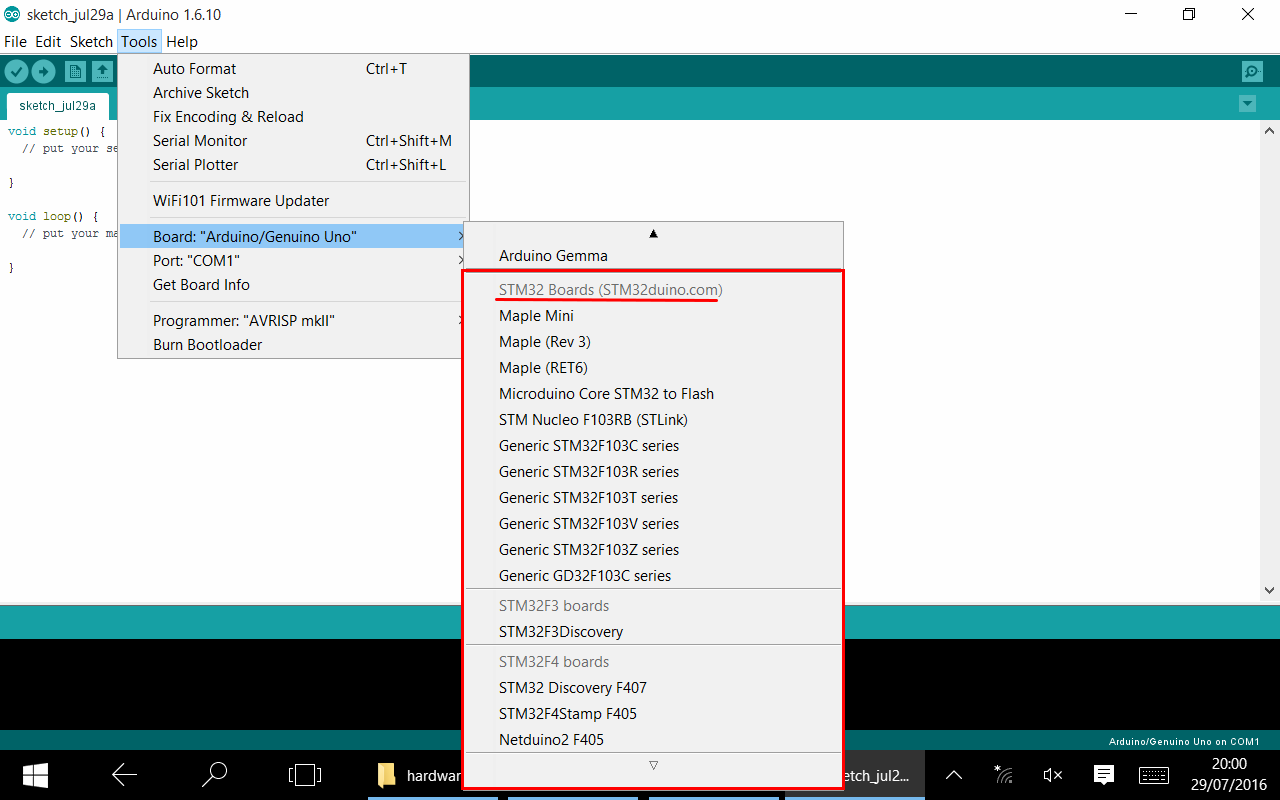Image resolution: width=1280 pixels, height=800 pixels.
Task: Select Fix Encoding & Reload
Action: tap(293, 117)
